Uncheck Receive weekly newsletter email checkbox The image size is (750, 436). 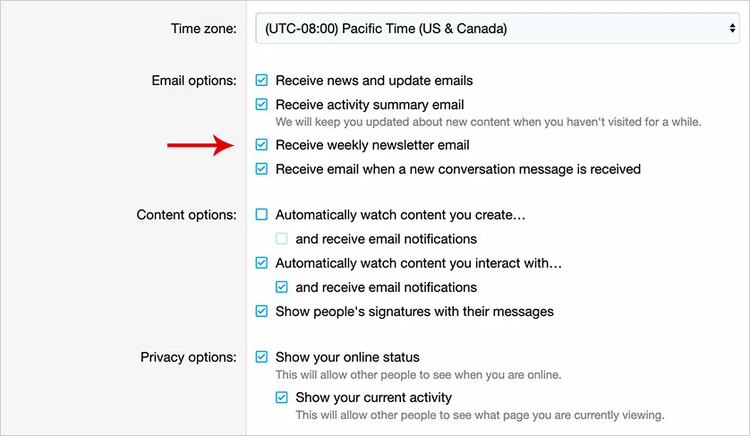262,145
